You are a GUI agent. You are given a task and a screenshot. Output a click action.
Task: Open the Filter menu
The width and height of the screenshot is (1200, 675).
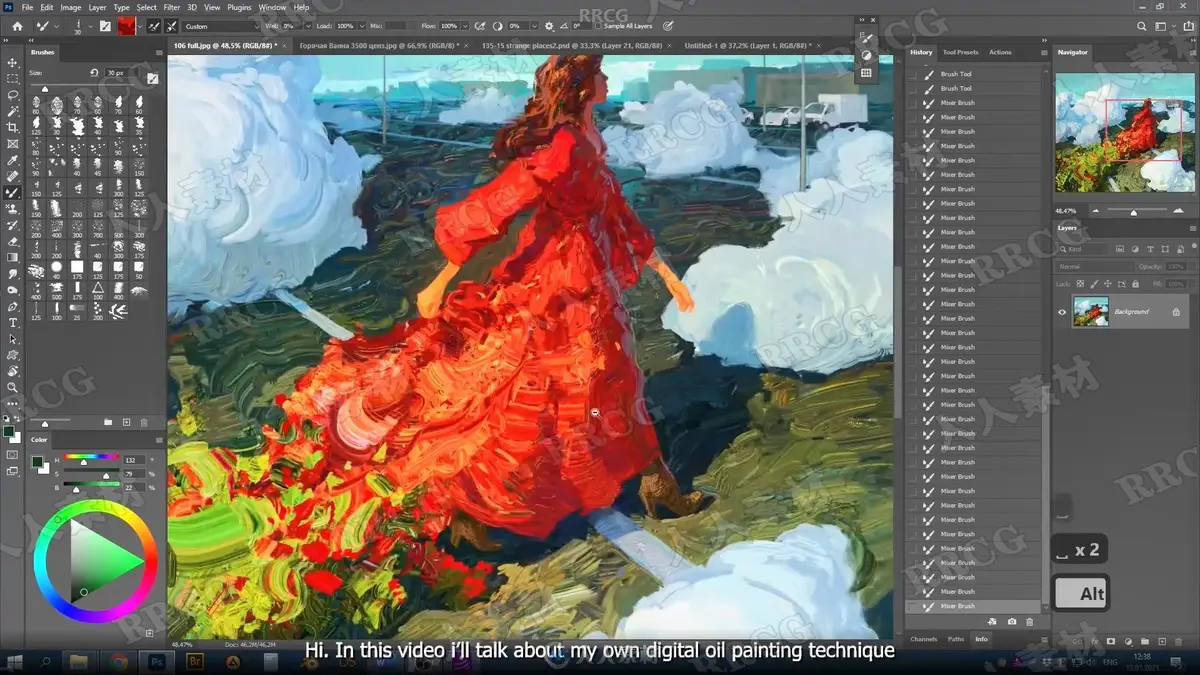click(x=172, y=7)
